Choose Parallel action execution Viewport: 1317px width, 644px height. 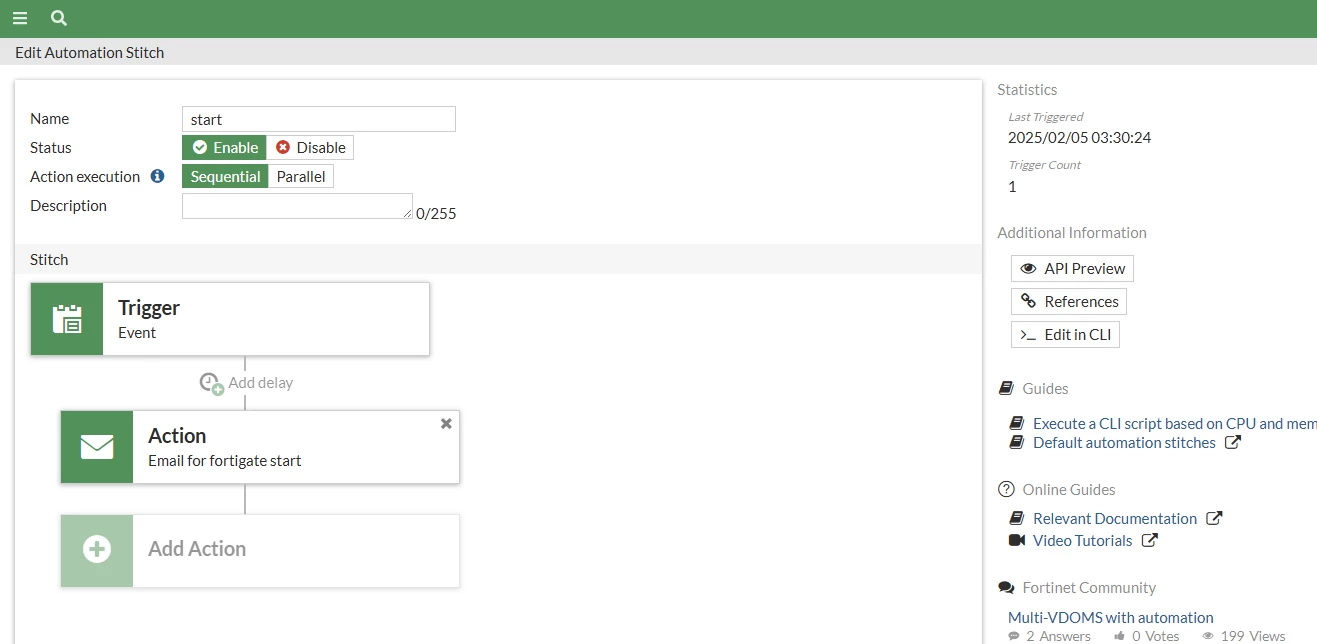pyautogui.click(x=301, y=176)
